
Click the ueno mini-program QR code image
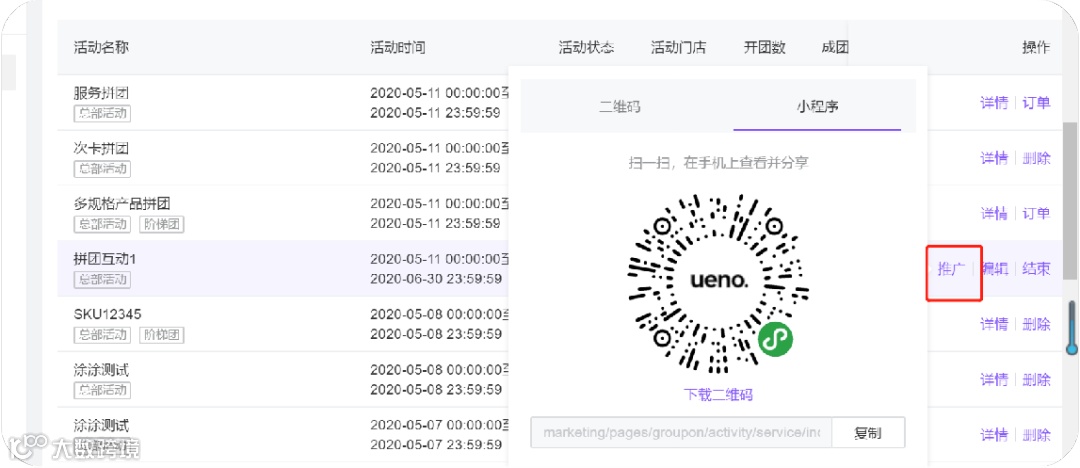[718, 283]
